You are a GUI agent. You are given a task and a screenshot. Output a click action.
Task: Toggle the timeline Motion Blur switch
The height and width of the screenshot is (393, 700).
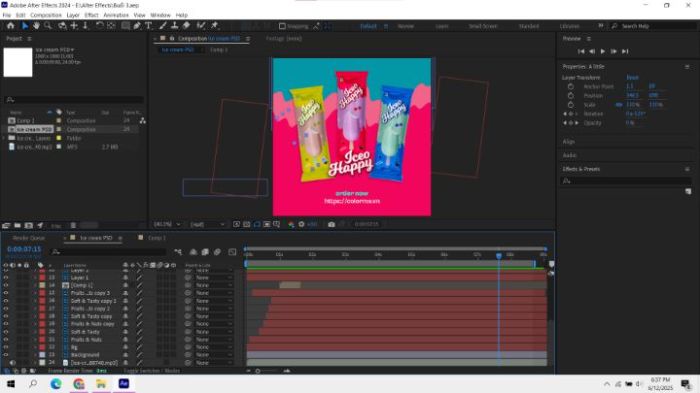(x=217, y=252)
